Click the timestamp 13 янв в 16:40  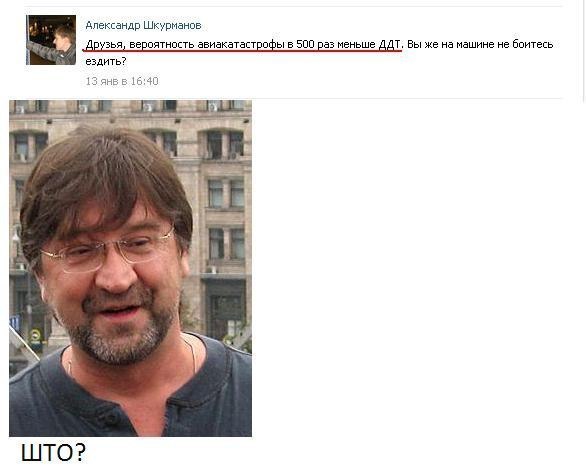click(x=122, y=81)
